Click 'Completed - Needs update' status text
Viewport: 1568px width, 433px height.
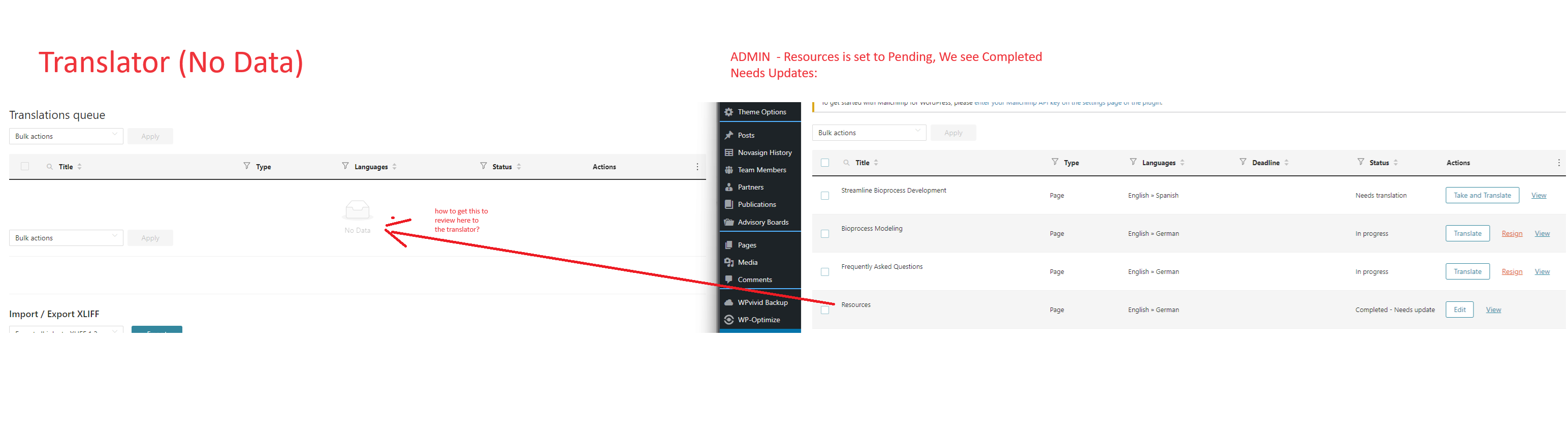(x=1395, y=310)
